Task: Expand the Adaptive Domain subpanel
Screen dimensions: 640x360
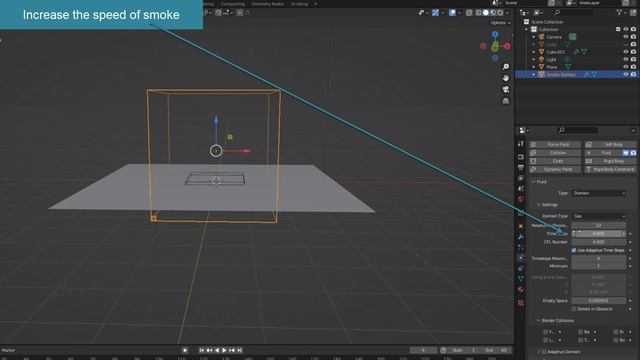Action: pos(538,352)
